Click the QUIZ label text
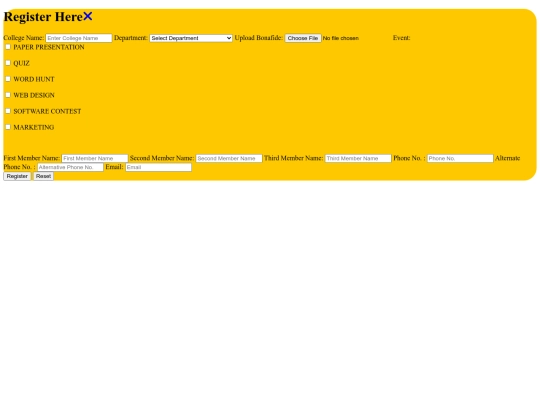540x405 pixels. click(x=21, y=63)
